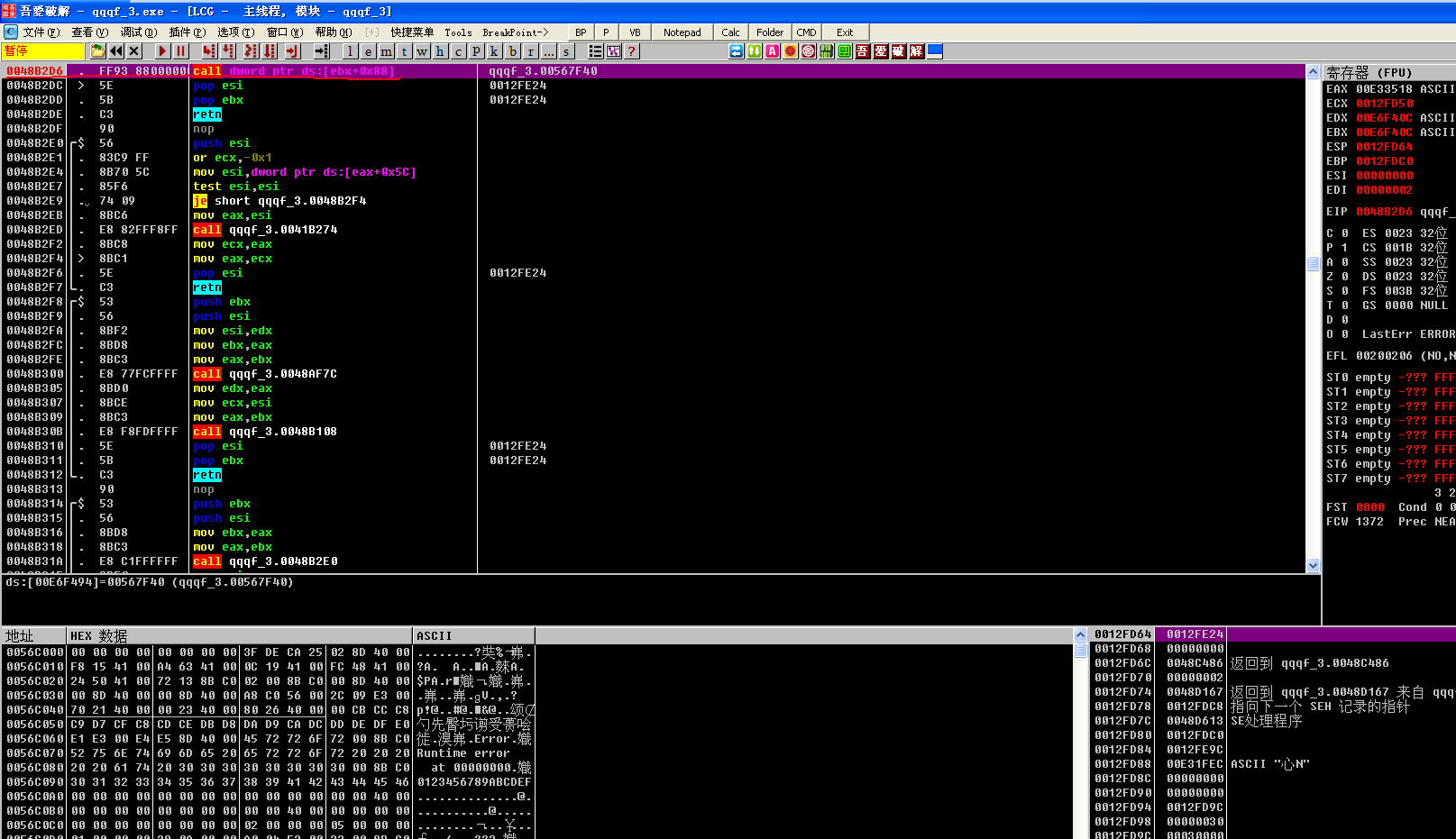Show Windows list with 'w' button
The width and height of the screenshot is (1456, 839).
pos(422,51)
